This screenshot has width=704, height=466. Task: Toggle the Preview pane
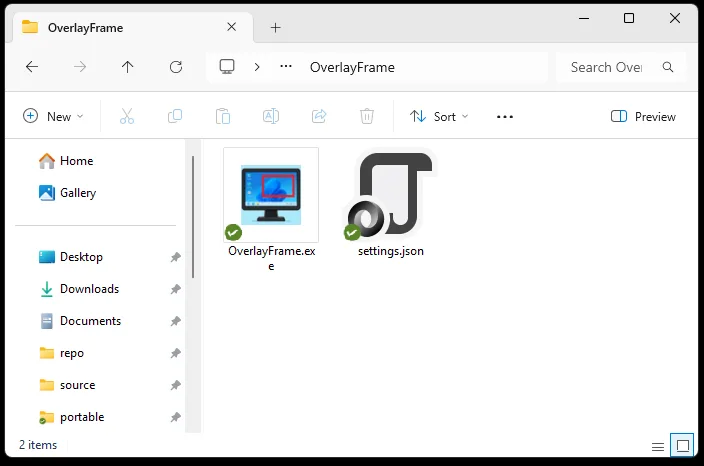tap(643, 117)
